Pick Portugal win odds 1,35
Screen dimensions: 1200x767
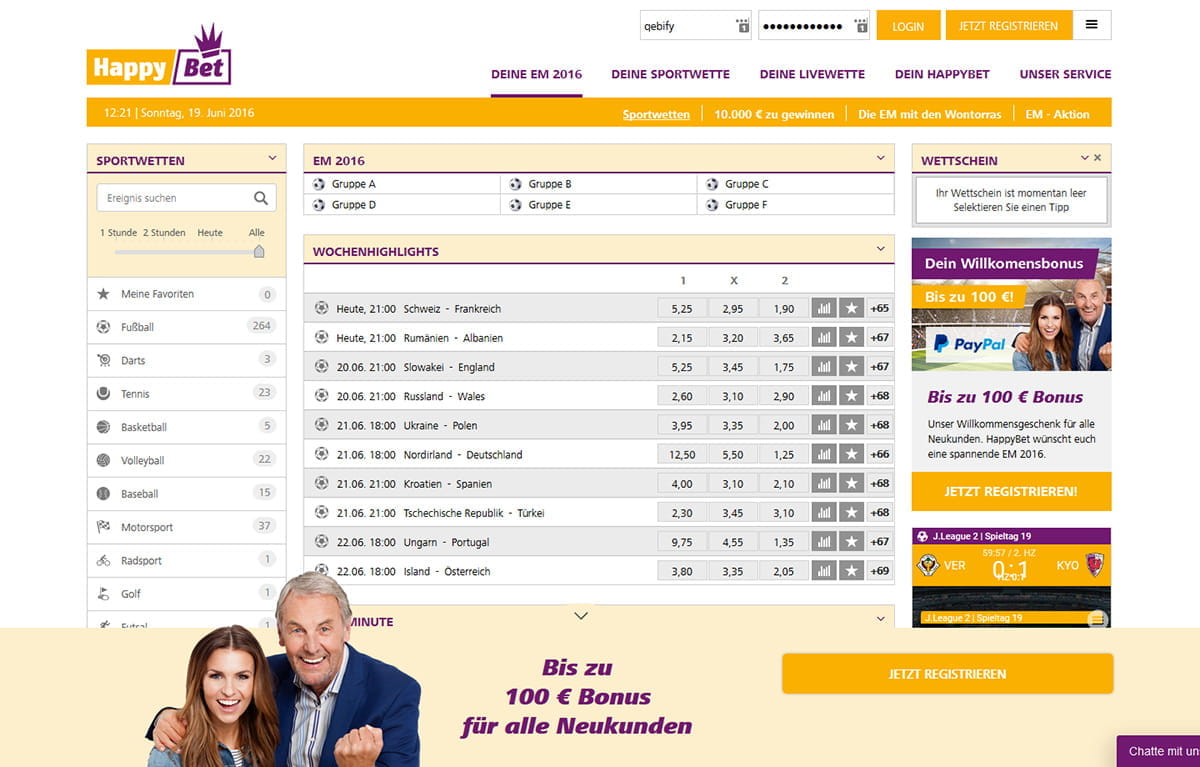pyautogui.click(x=783, y=541)
